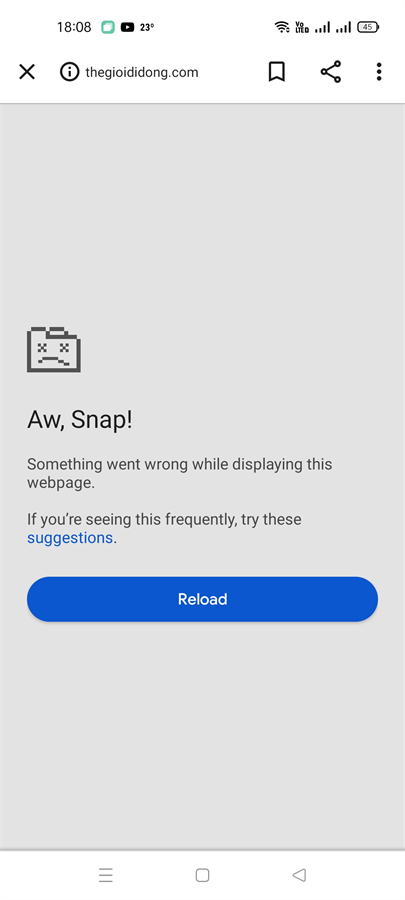Tap the YouTube notification icon in status bar

pos(127,27)
